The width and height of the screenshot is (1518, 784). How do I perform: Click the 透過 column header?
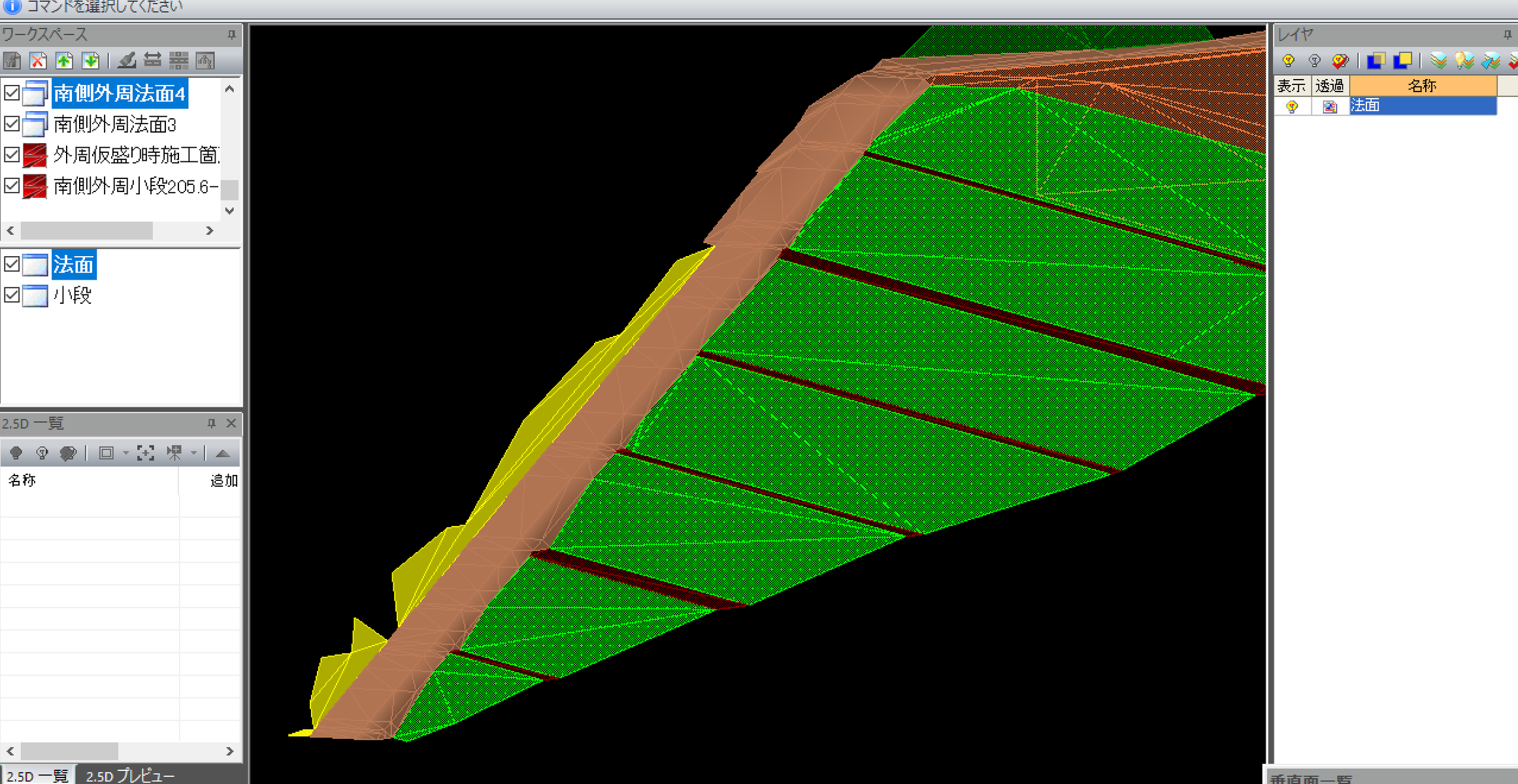click(1330, 86)
